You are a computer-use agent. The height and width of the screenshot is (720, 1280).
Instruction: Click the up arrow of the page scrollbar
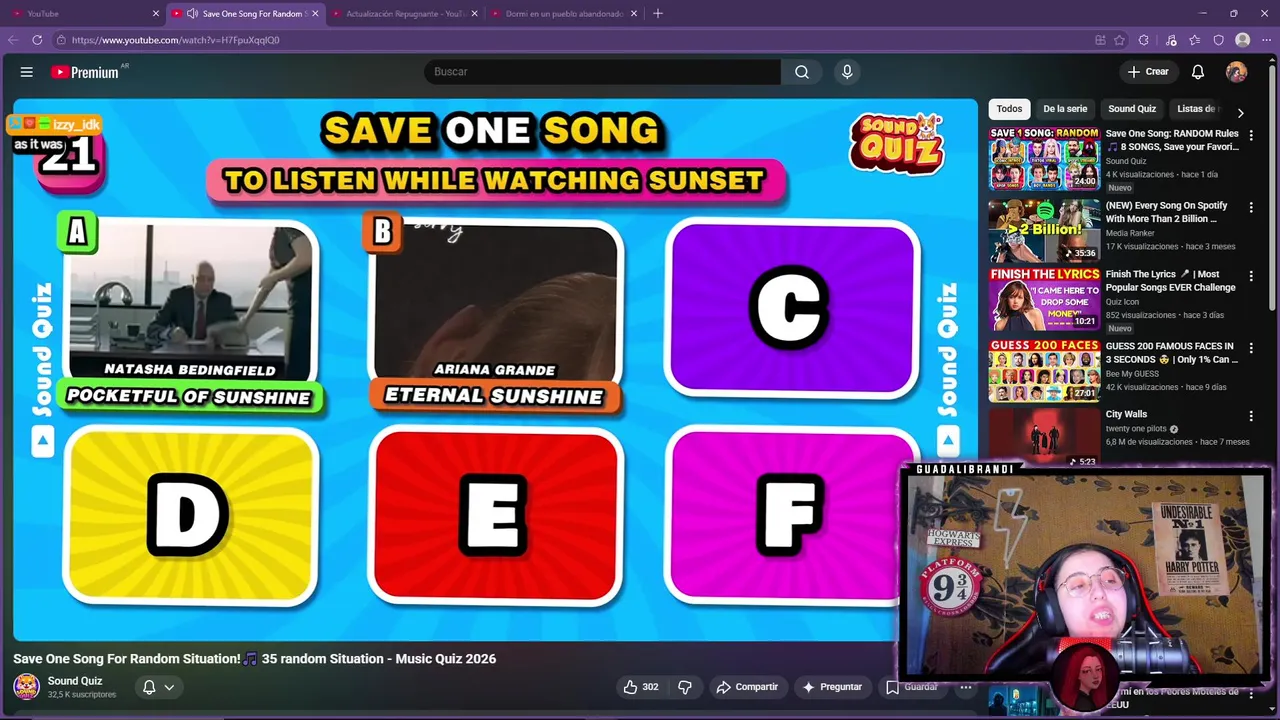[1274, 62]
